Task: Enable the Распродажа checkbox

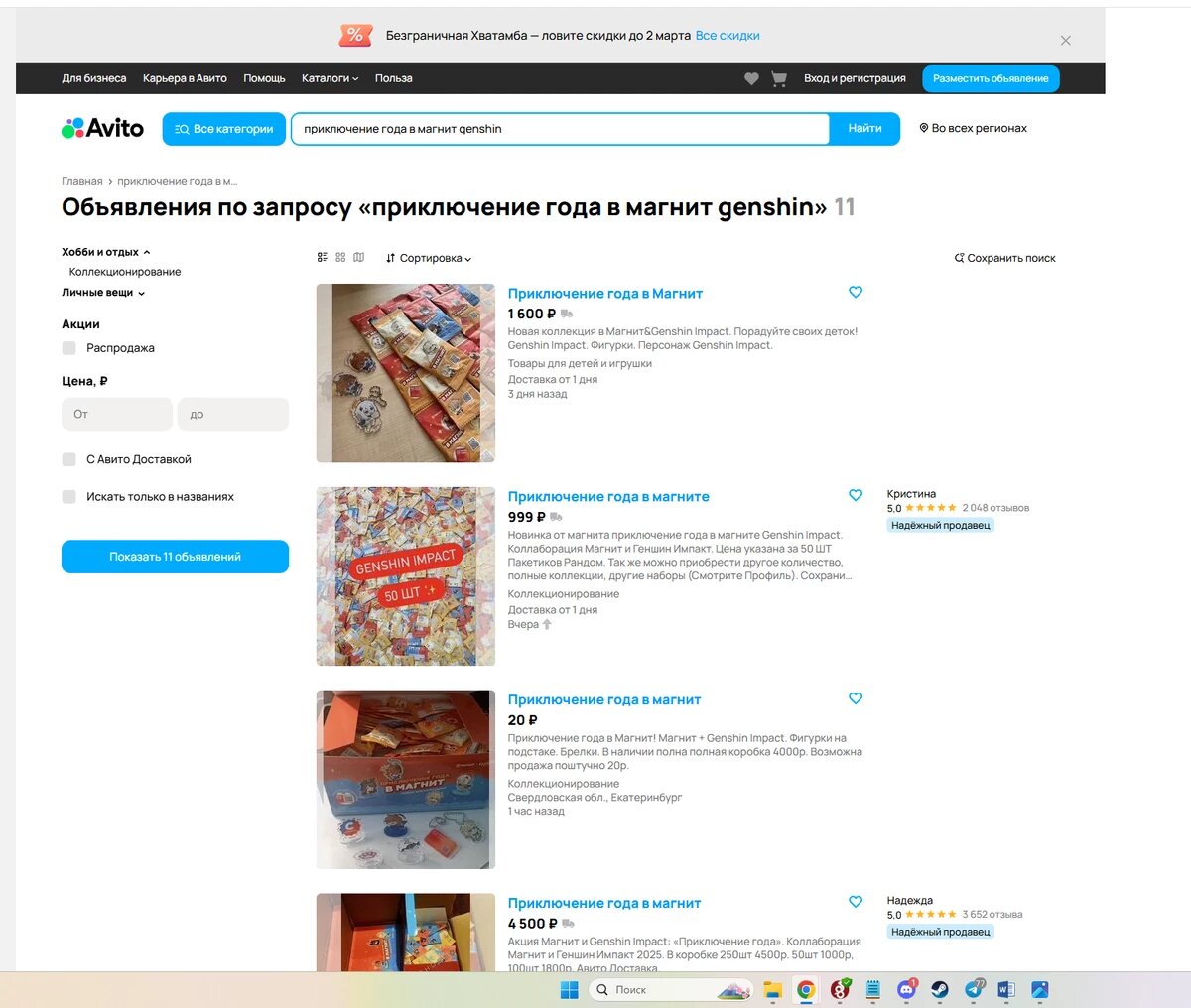Action: pyautogui.click(x=69, y=348)
